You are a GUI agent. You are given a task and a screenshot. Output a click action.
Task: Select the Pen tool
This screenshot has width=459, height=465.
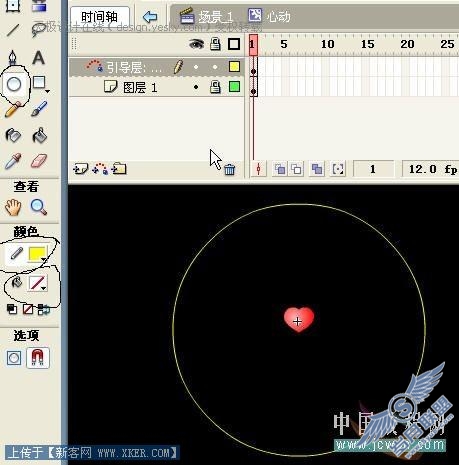point(13,58)
